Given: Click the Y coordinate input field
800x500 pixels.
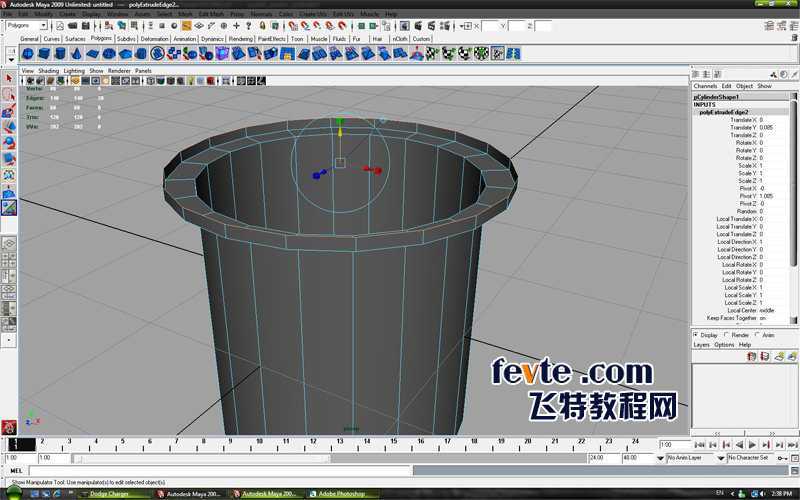Looking at the screenshot, I should (x=516, y=26).
